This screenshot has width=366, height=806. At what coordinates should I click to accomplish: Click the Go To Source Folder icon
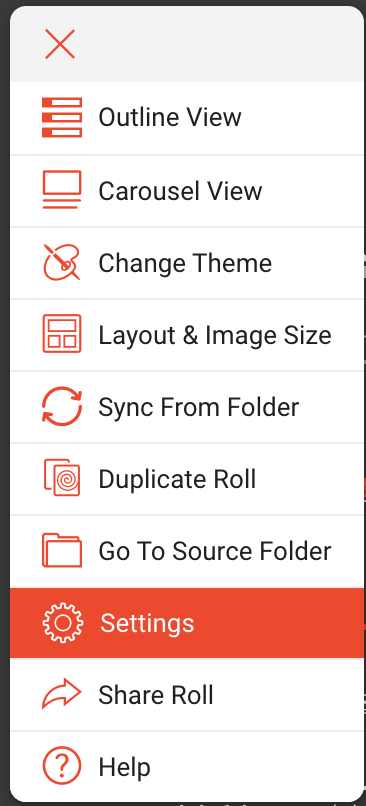[x=62, y=550]
